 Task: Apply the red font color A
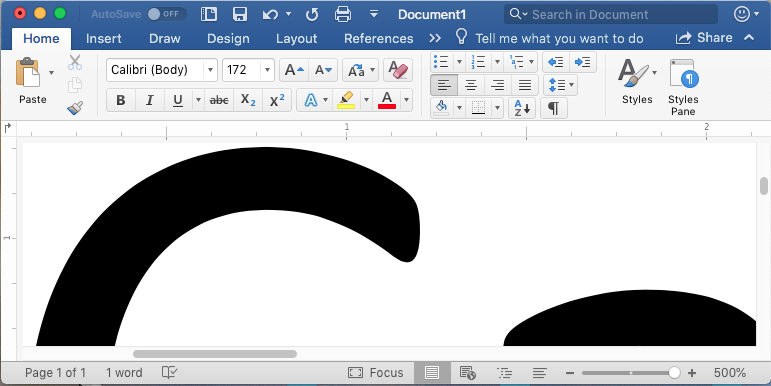(x=387, y=100)
